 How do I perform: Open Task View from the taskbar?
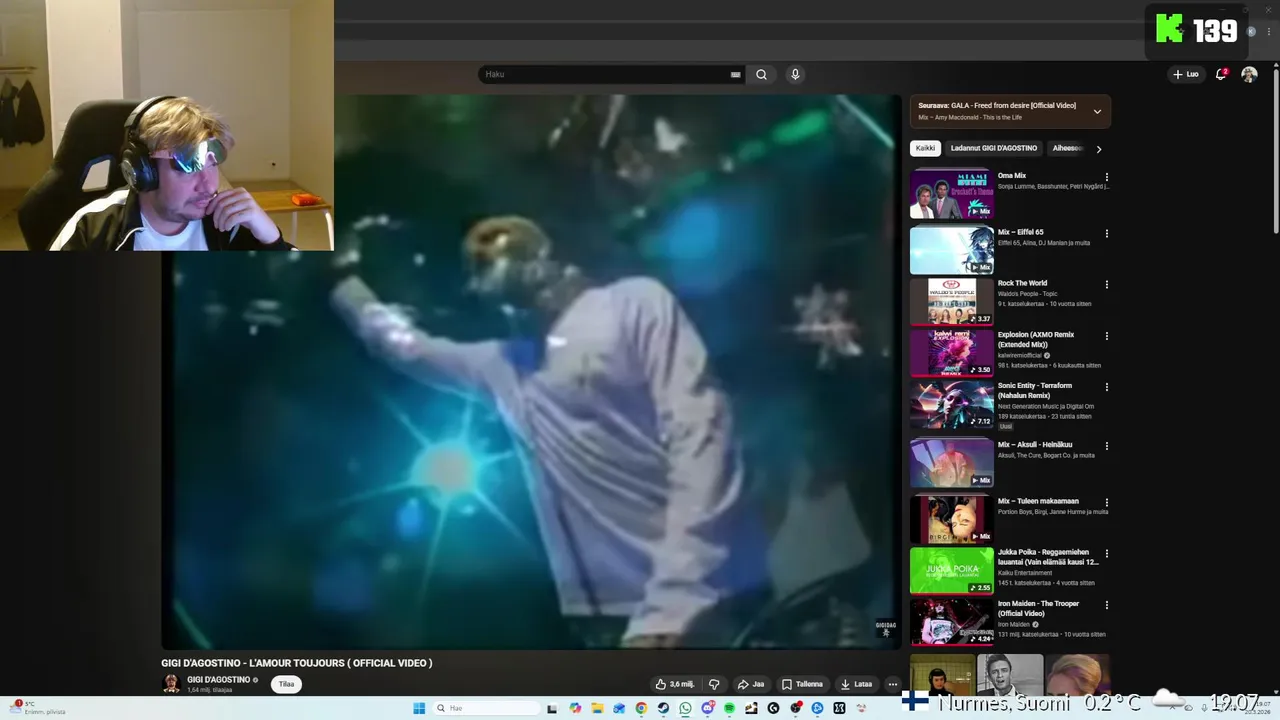(x=551, y=708)
